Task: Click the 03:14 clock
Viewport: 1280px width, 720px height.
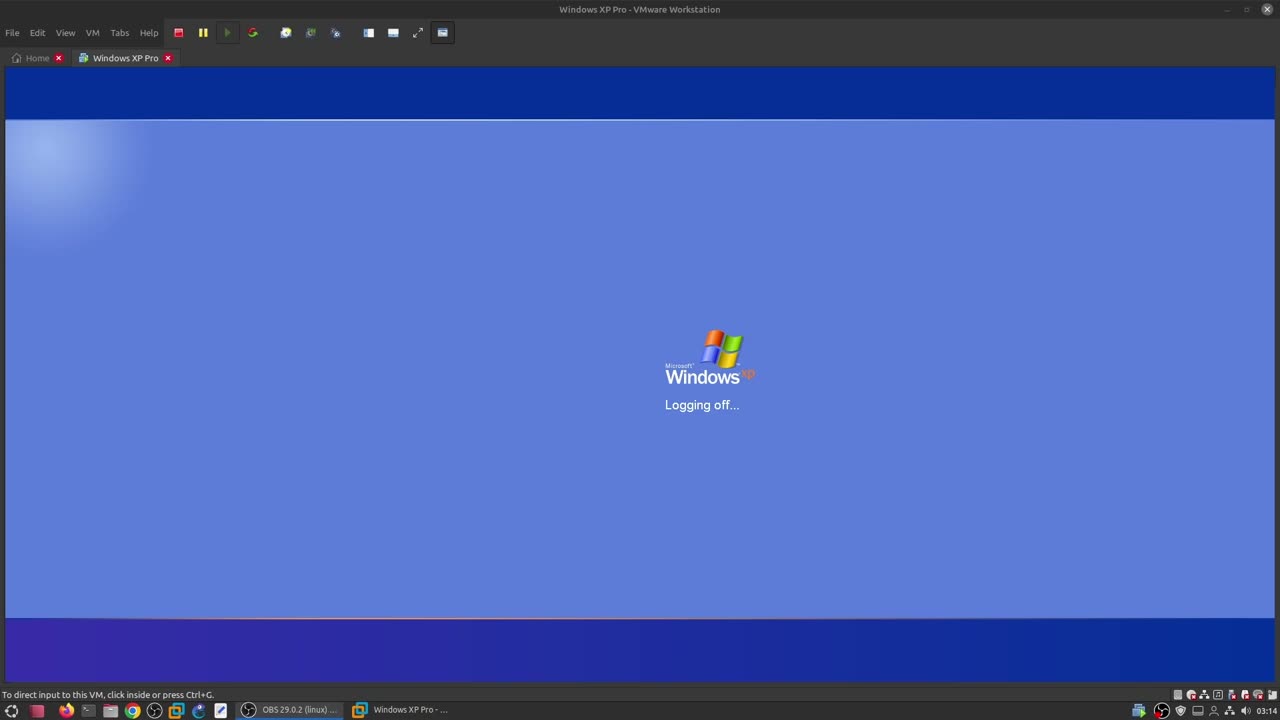Action: pos(1267,711)
